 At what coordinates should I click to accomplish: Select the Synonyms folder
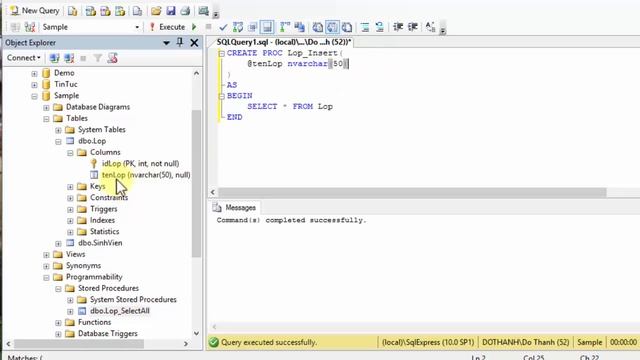click(83, 266)
